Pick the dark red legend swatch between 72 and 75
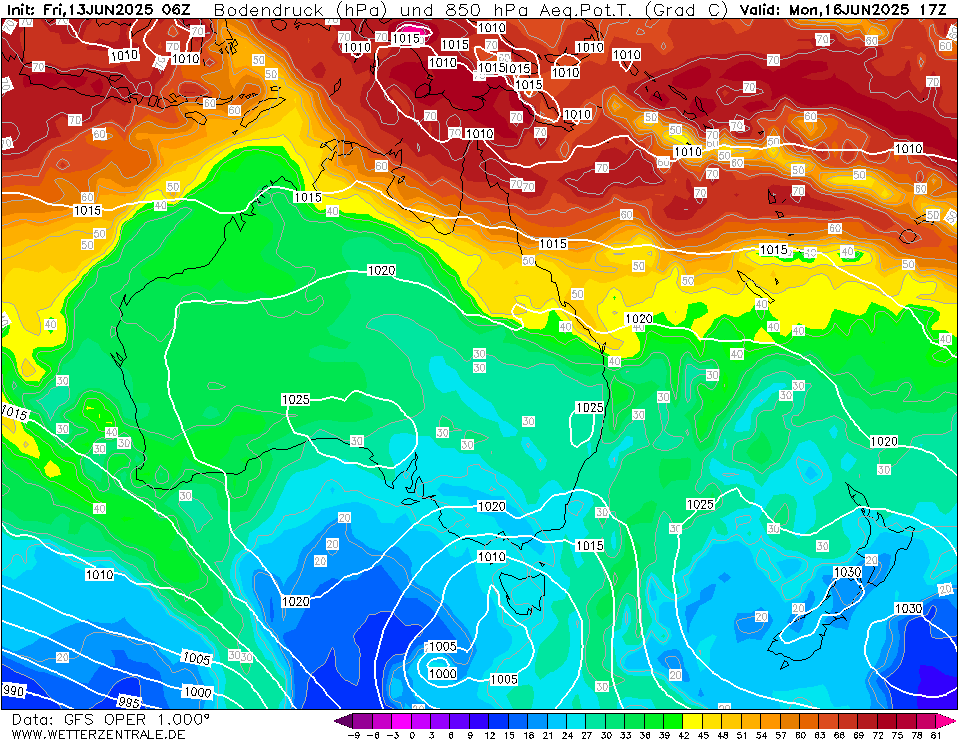959x741 pixels. [887, 720]
